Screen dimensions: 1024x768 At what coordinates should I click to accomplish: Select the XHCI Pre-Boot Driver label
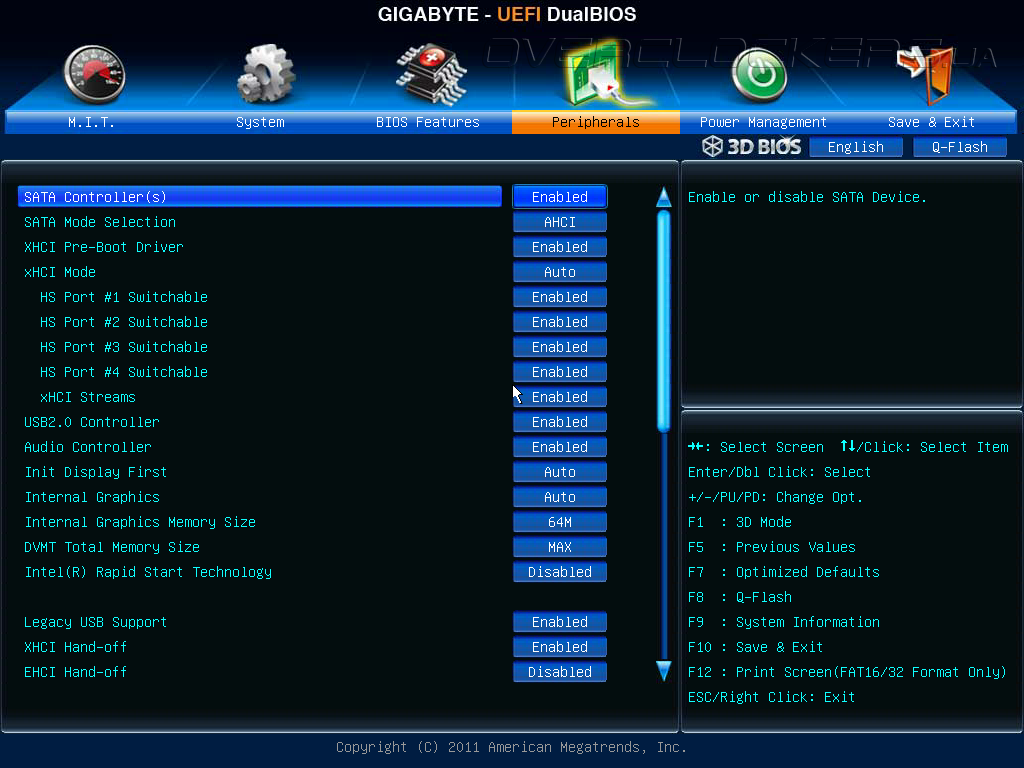click(104, 247)
